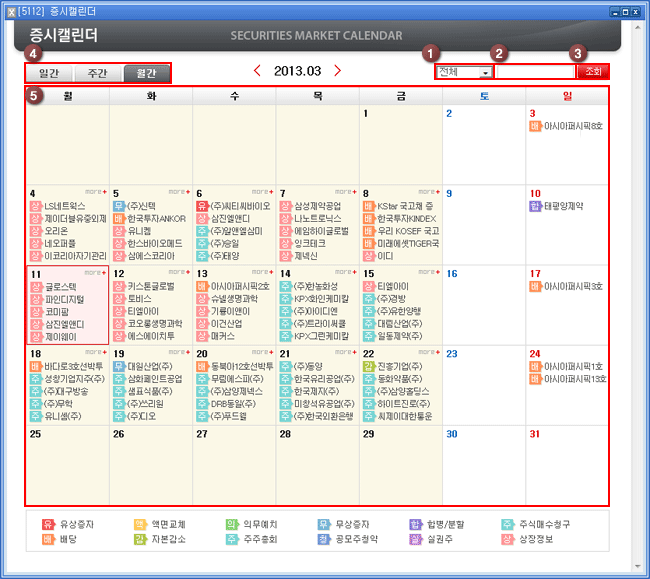This screenshot has width=650, height=579.
Task: Show more events for March 15
Action: click(x=428, y=271)
